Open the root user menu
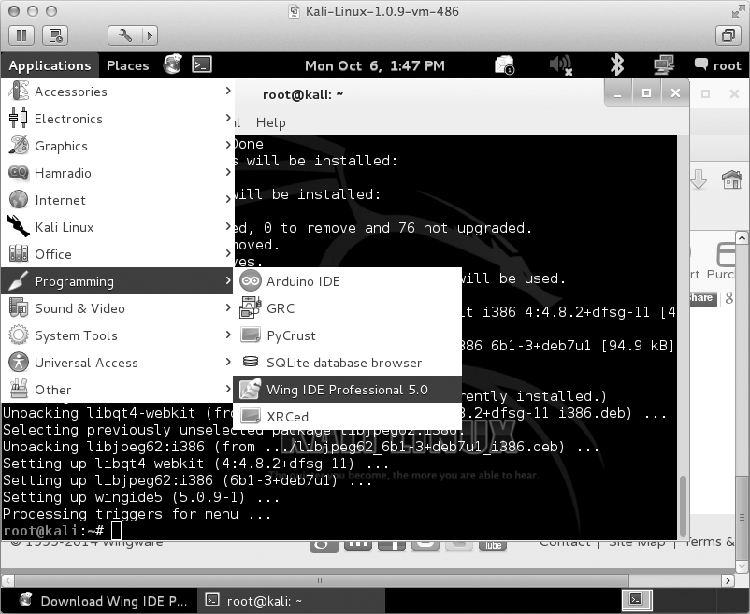 point(717,65)
